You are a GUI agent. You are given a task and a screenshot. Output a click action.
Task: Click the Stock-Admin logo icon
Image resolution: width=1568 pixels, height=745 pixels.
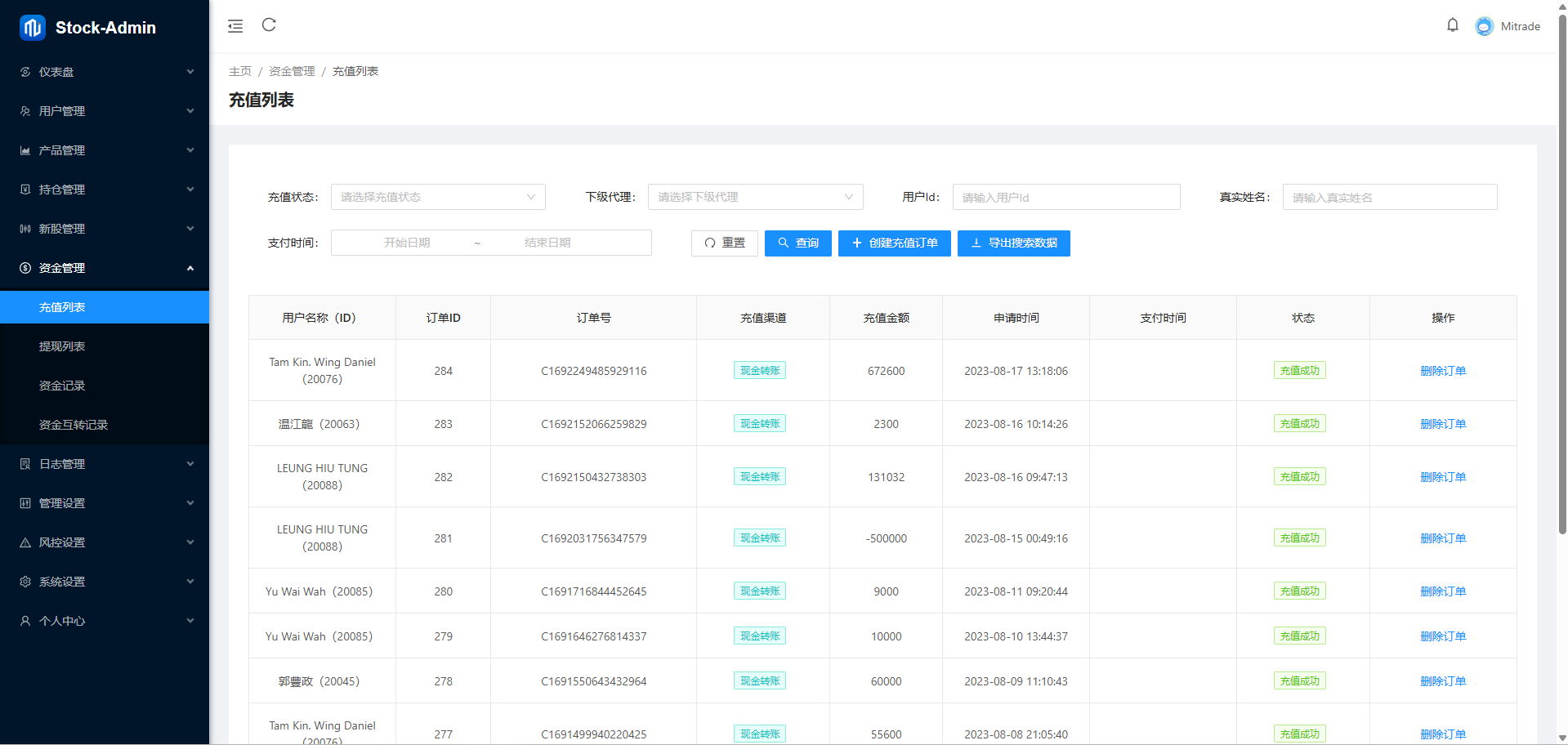[32, 28]
